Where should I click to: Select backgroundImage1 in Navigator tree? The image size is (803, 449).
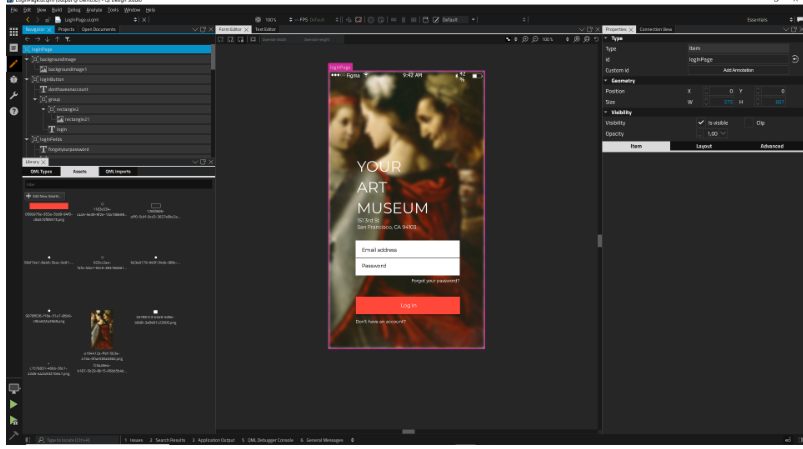pyautogui.click(x=68, y=69)
